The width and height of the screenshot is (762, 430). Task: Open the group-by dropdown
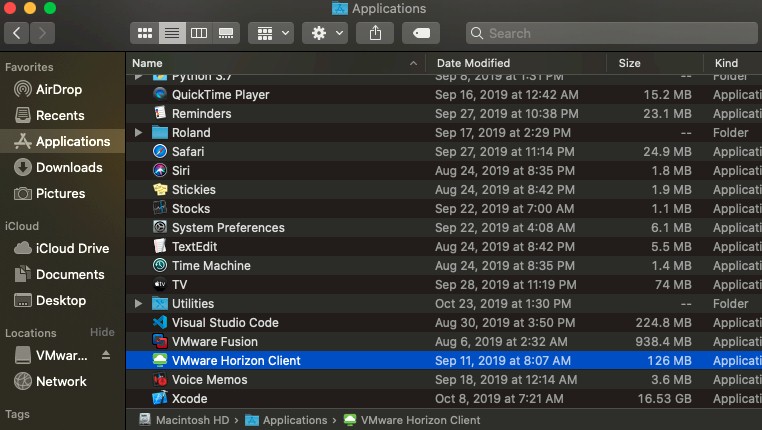[271, 33]
